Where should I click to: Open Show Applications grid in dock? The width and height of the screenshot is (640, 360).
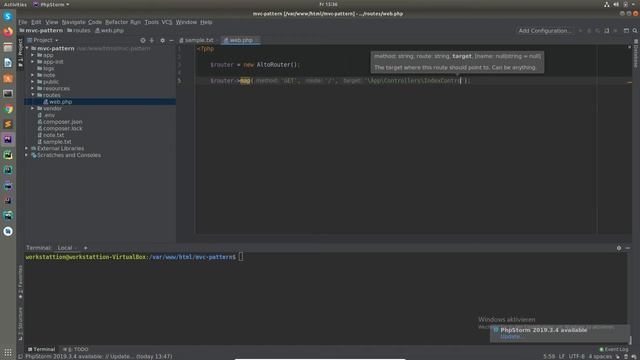(8, 352)
